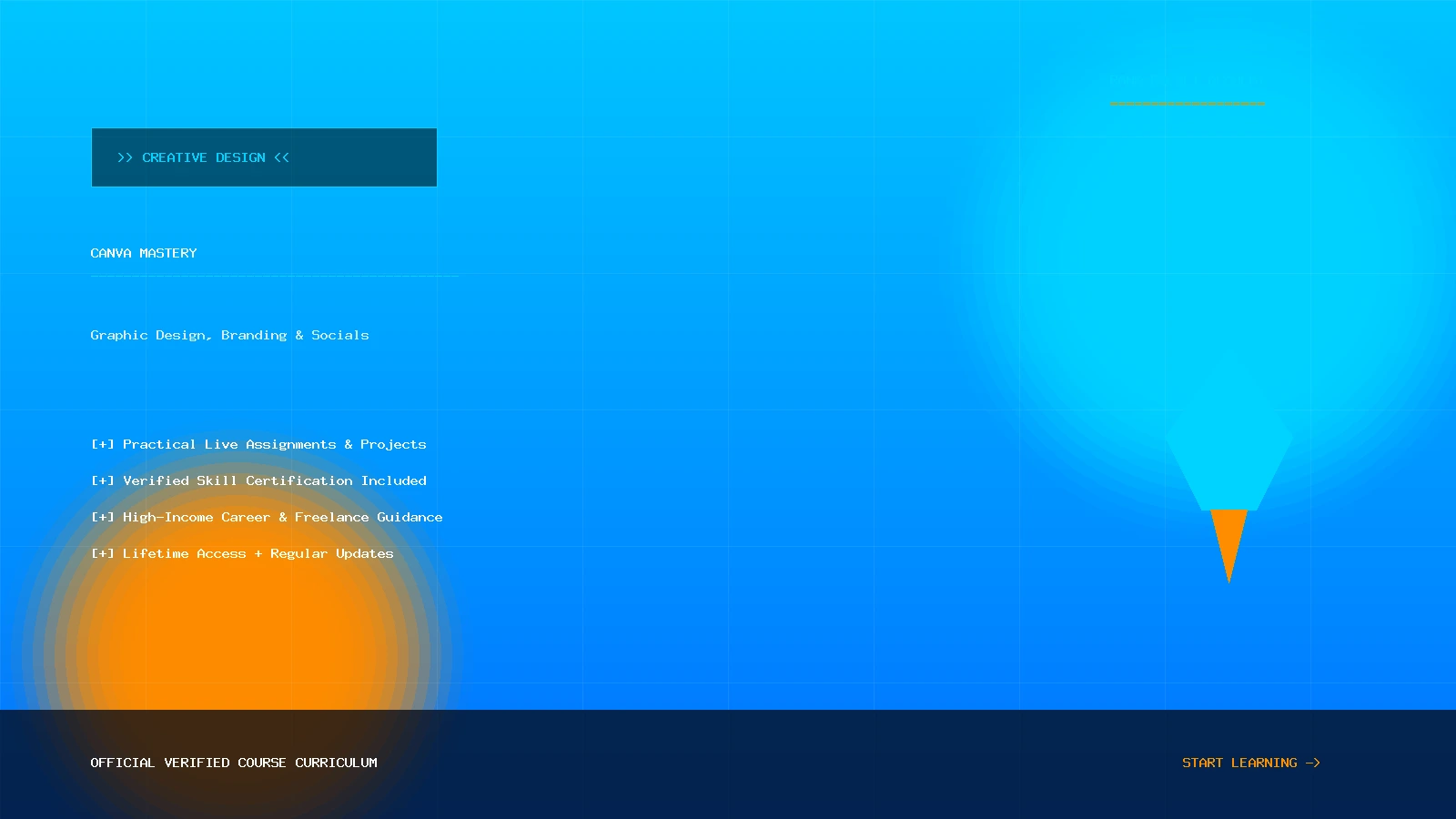The image size is (1456, 819).
Task: Select the Graphic Design, Branding & Socials subtitle
Action: (229, 335)
